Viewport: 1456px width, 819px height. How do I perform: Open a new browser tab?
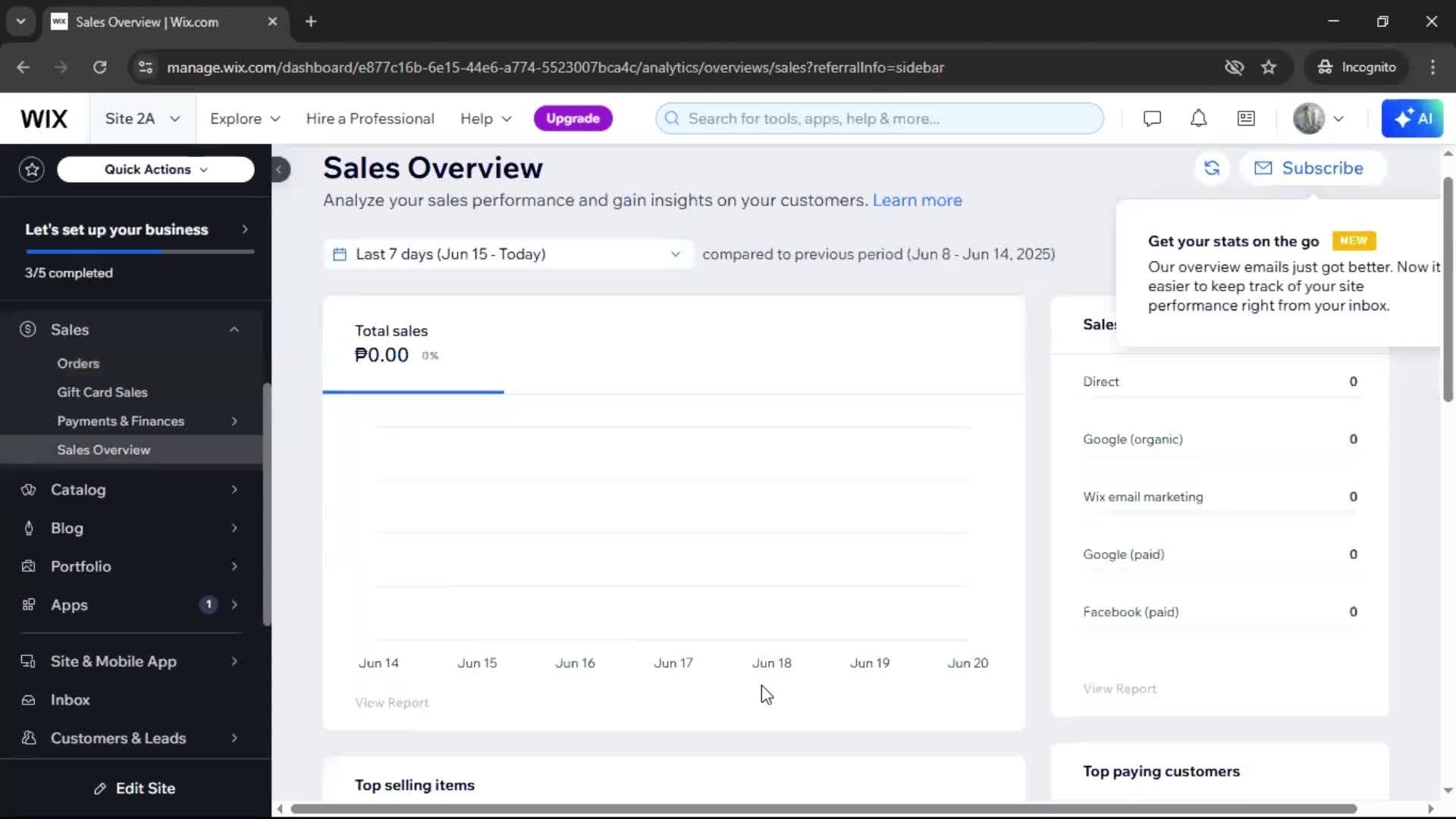pos(311,22)
